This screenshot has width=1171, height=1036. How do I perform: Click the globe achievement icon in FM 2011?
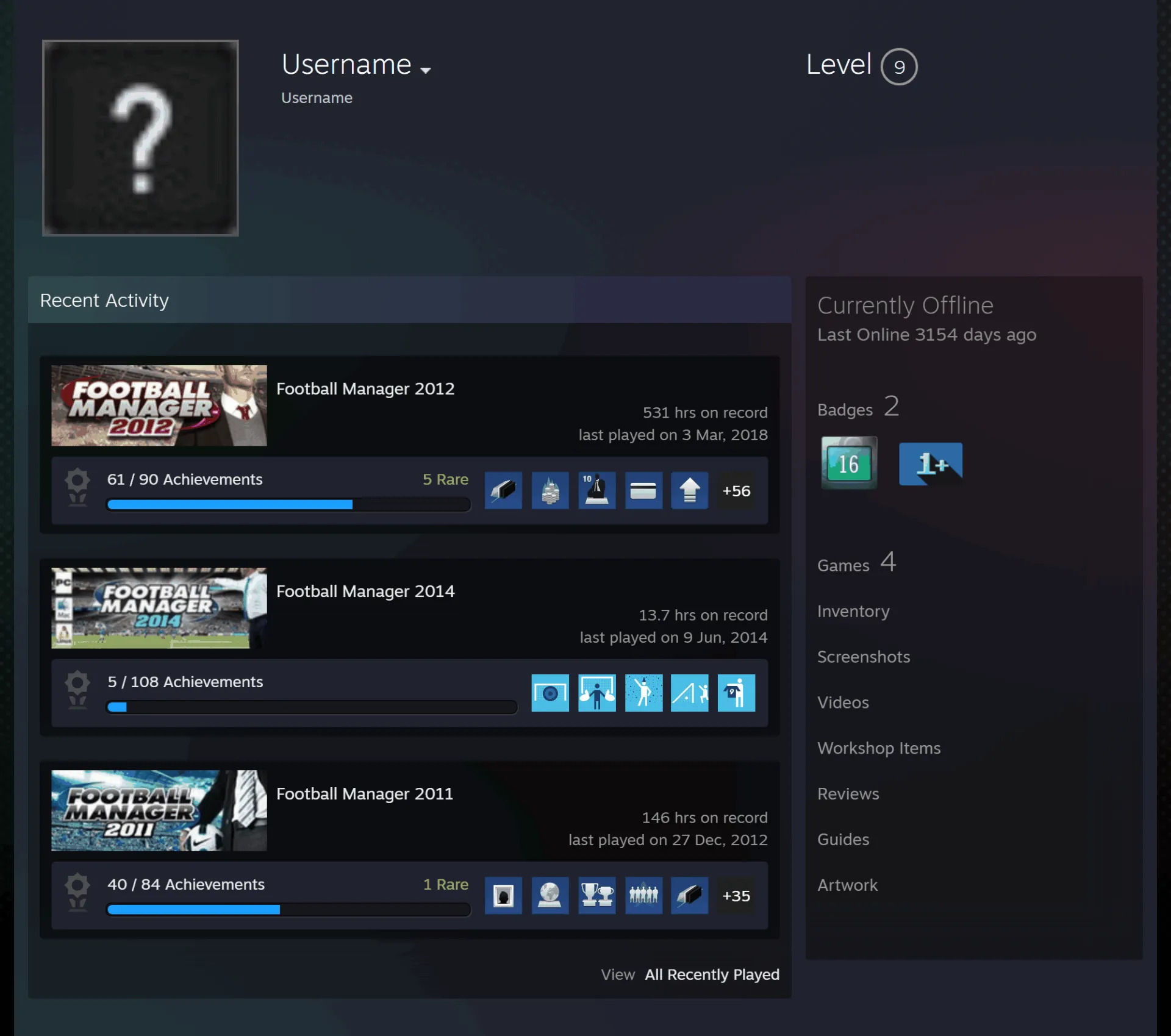(550, 895)
